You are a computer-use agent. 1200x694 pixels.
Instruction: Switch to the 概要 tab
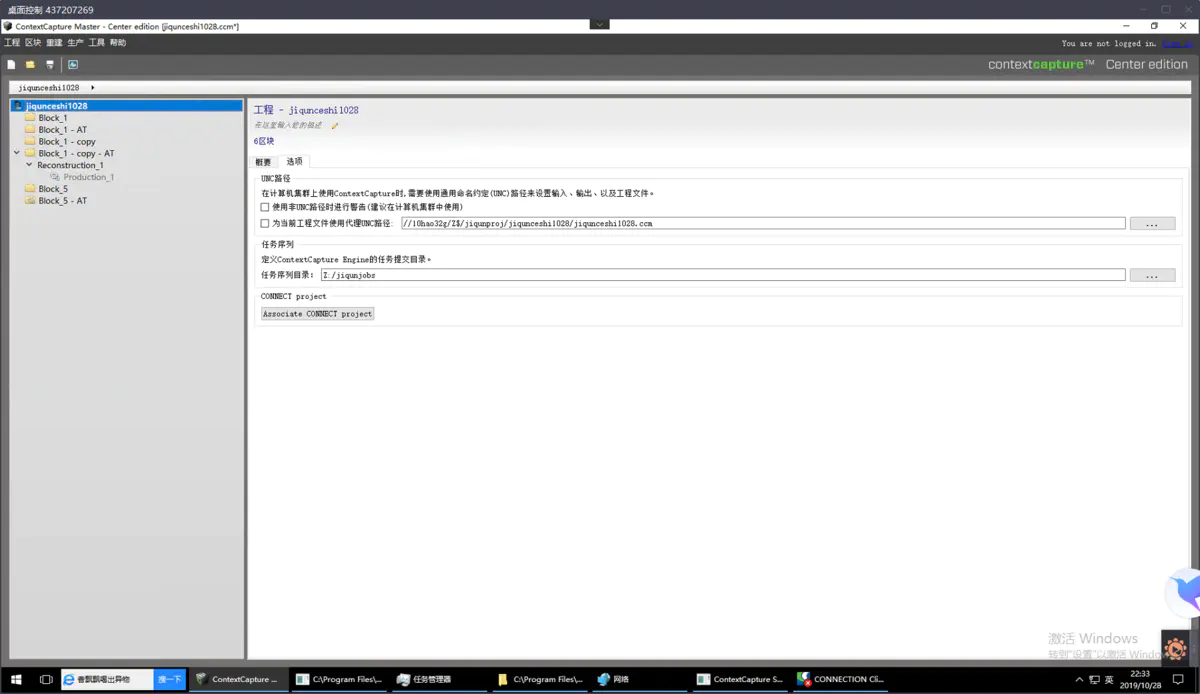[263, 161]
